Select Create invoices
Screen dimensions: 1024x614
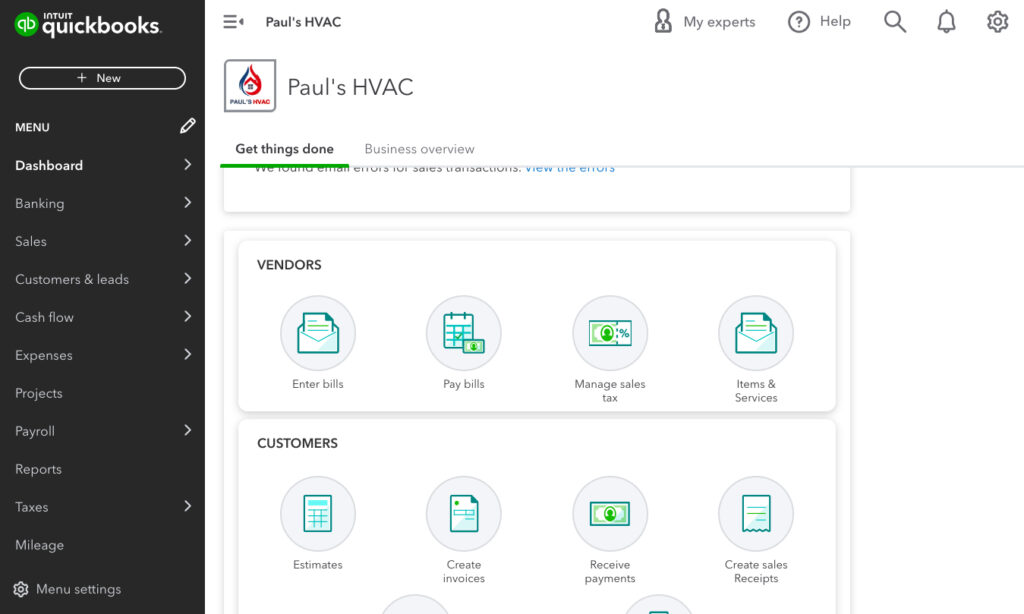(x=463, y=513)
